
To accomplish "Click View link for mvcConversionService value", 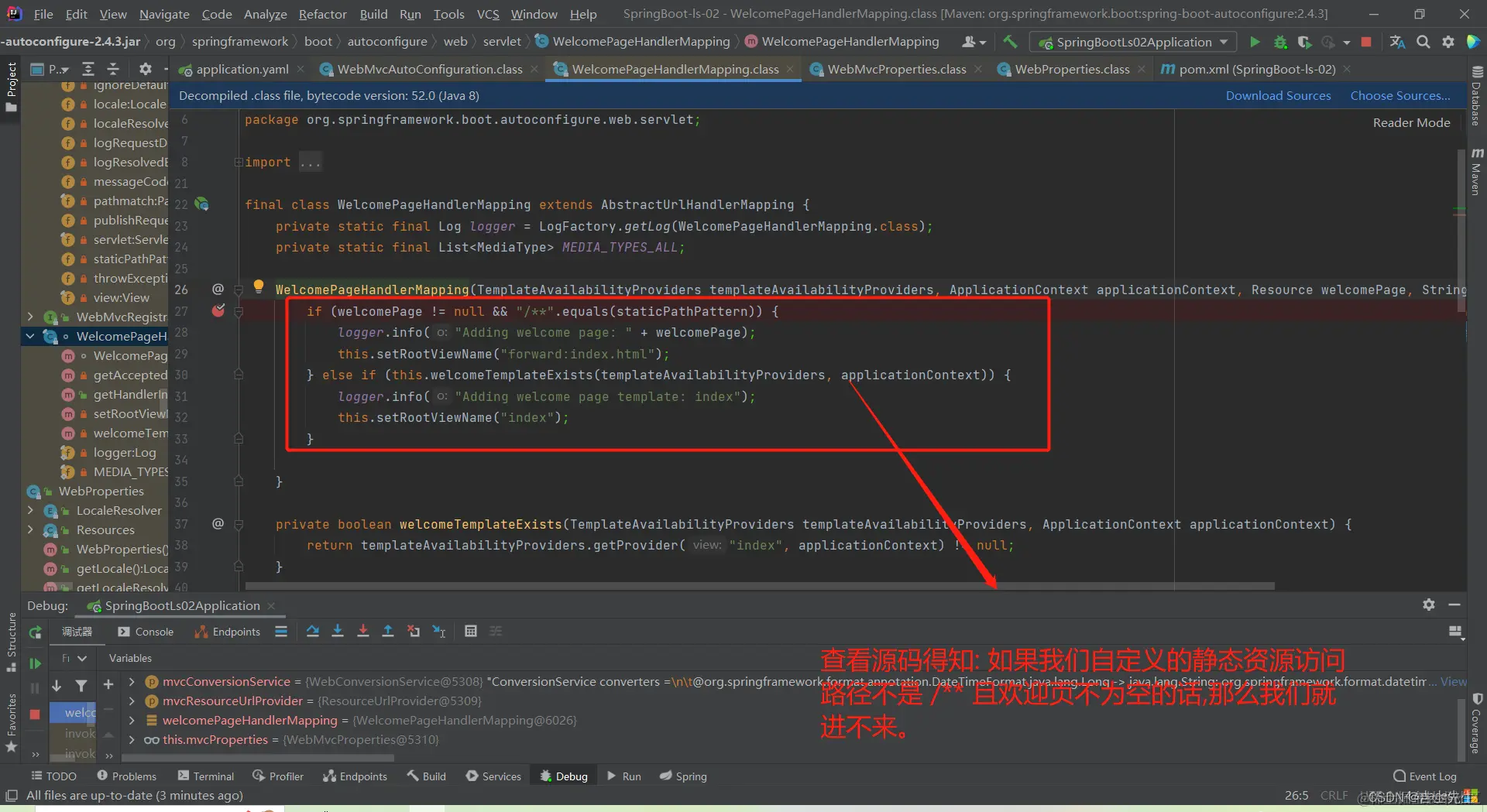I will click(1453, 681).
